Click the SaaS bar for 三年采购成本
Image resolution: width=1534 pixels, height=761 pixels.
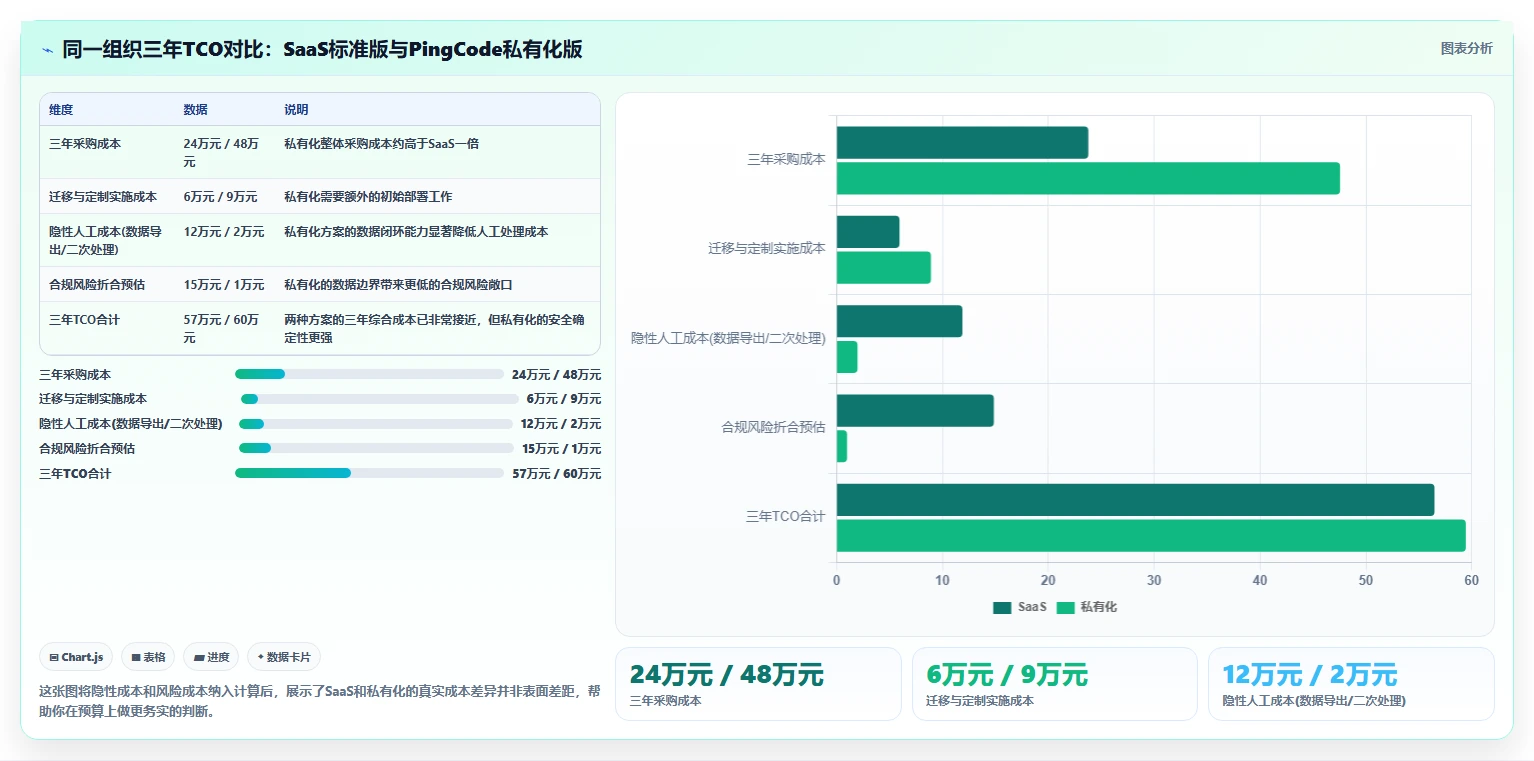[x=962, y=143]
